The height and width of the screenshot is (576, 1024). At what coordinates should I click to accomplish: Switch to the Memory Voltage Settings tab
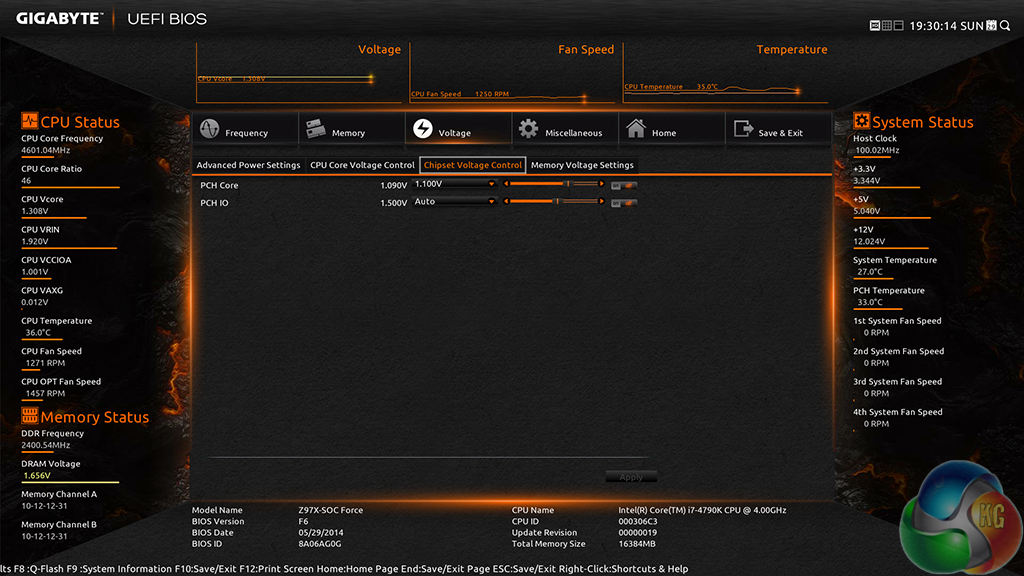[582, 165]
